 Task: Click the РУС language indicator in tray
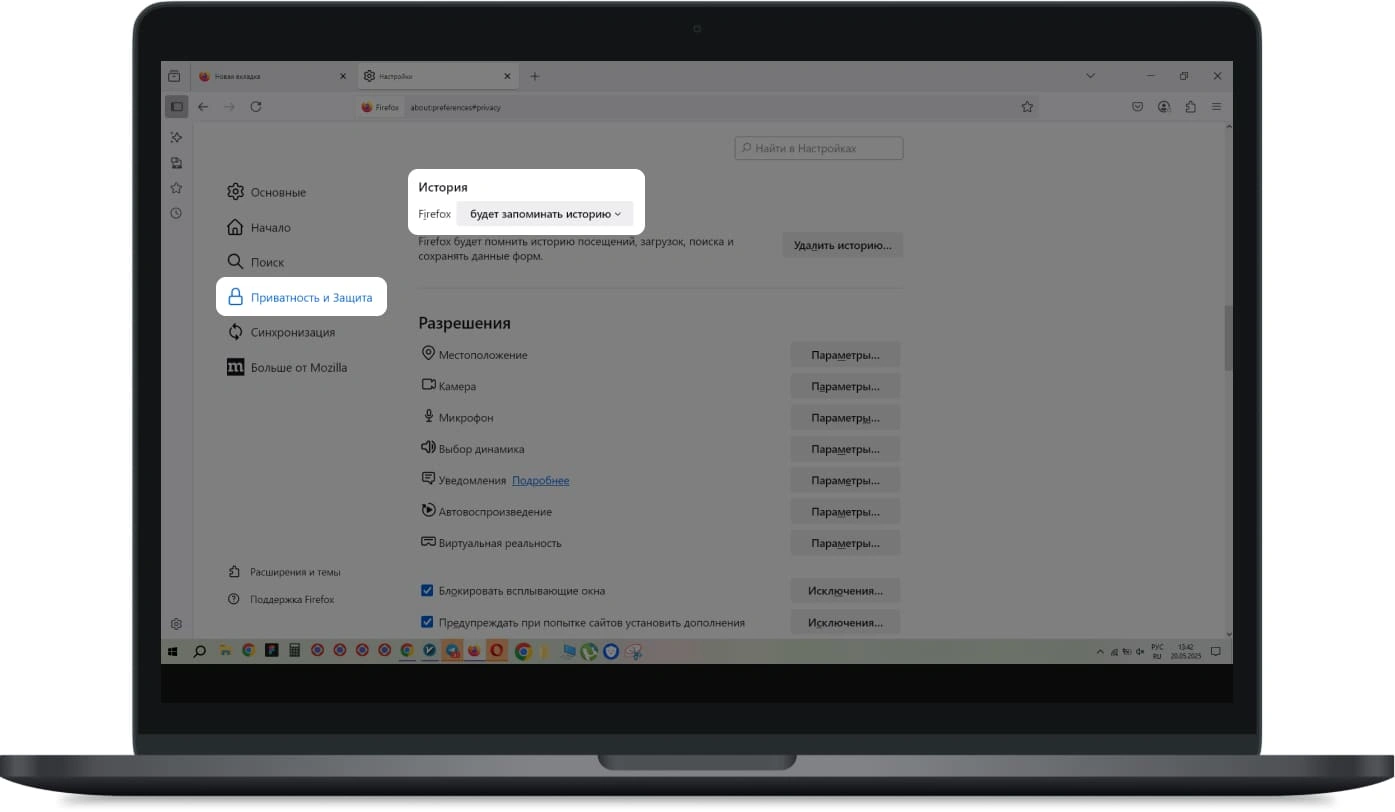click(x=1157, y=651)
